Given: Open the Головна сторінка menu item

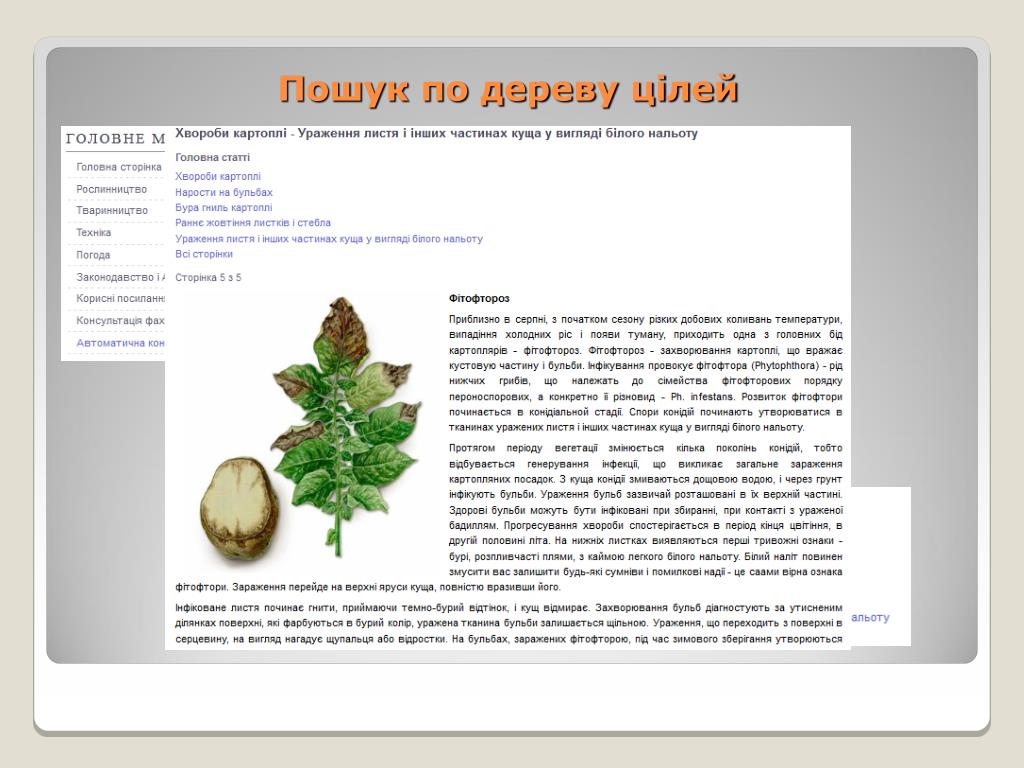Looking at the screenshot, I should point(119,167).
